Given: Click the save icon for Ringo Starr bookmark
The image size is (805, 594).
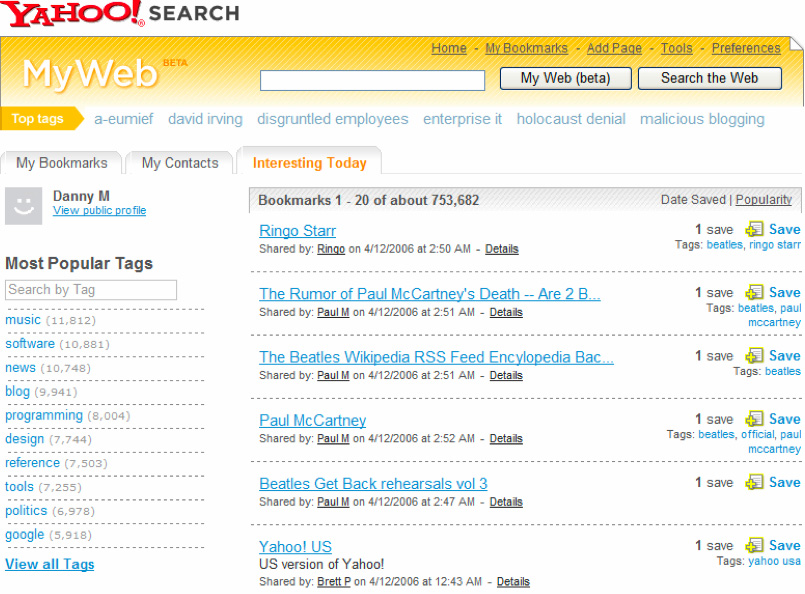Looking at the screenshot, I should [x=754, y=229].
